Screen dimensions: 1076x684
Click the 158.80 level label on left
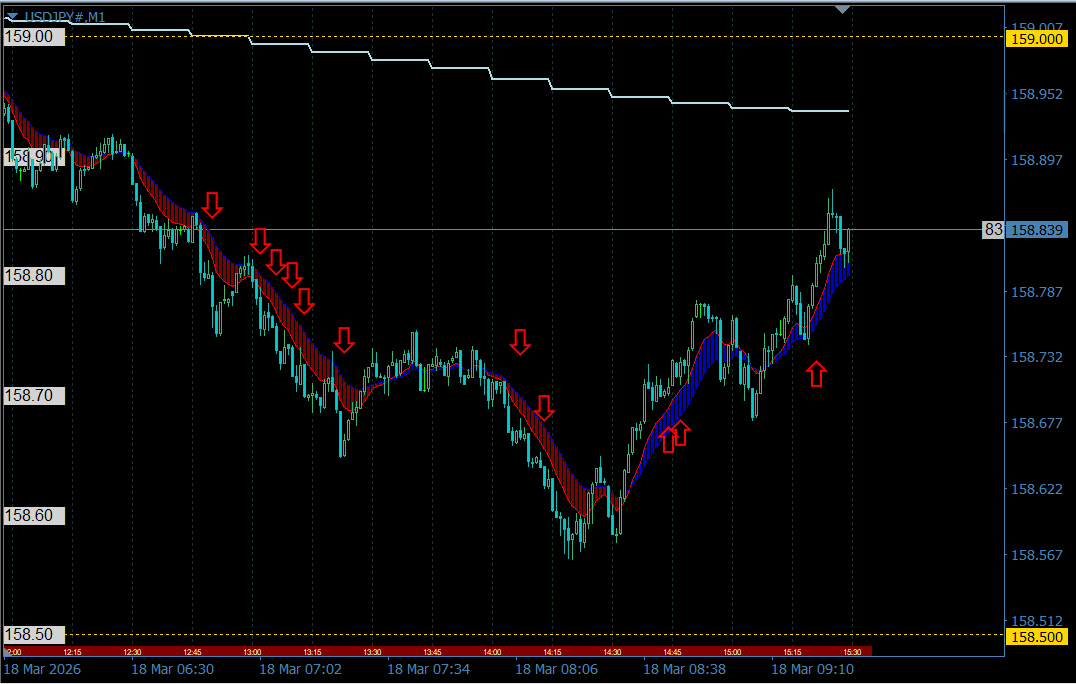(x=35, y=276)
